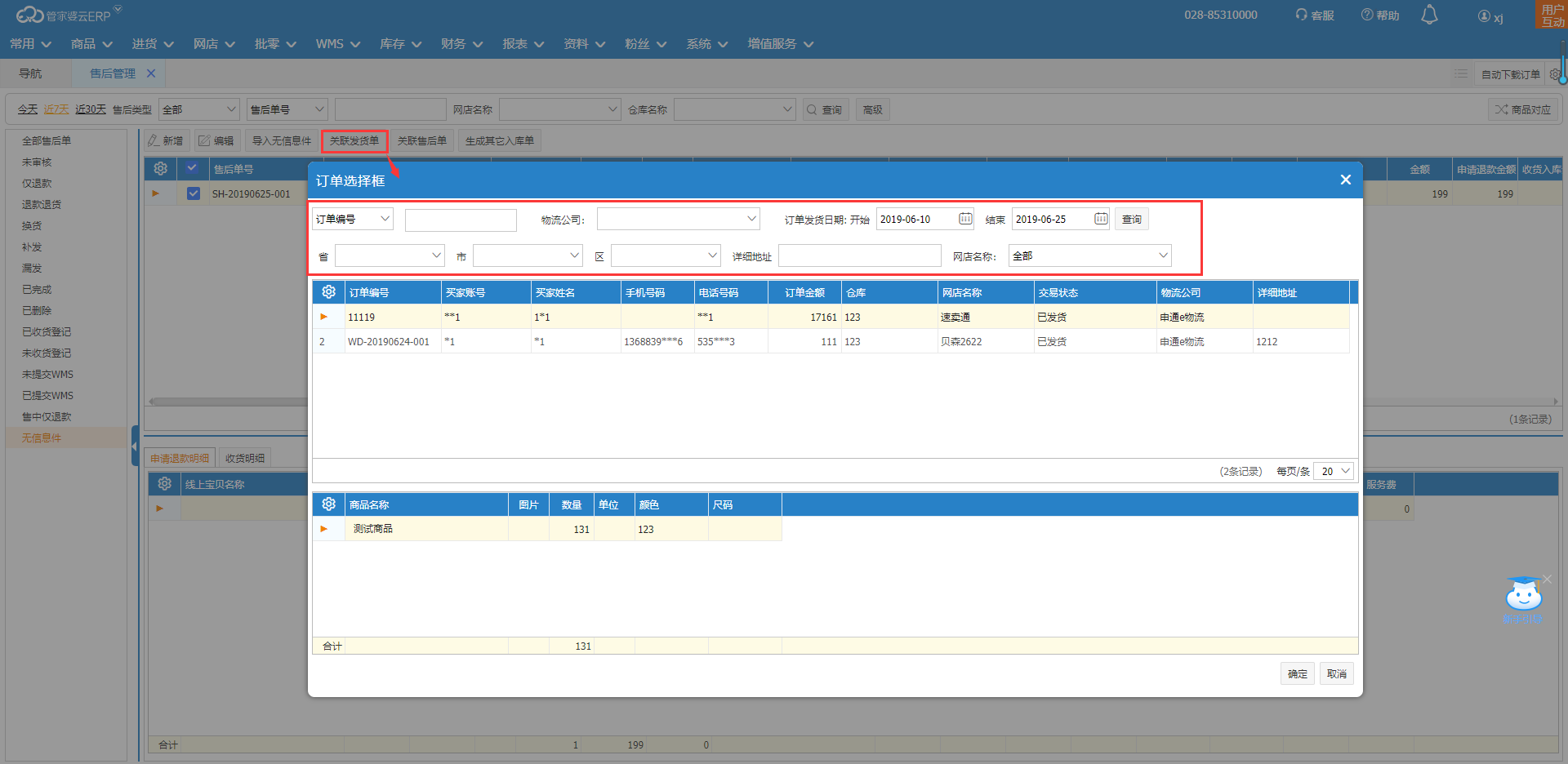This screenshot has width=1568, height=764.
Task: Open the 增值服务 menu
Action: (x=780, y=44)
